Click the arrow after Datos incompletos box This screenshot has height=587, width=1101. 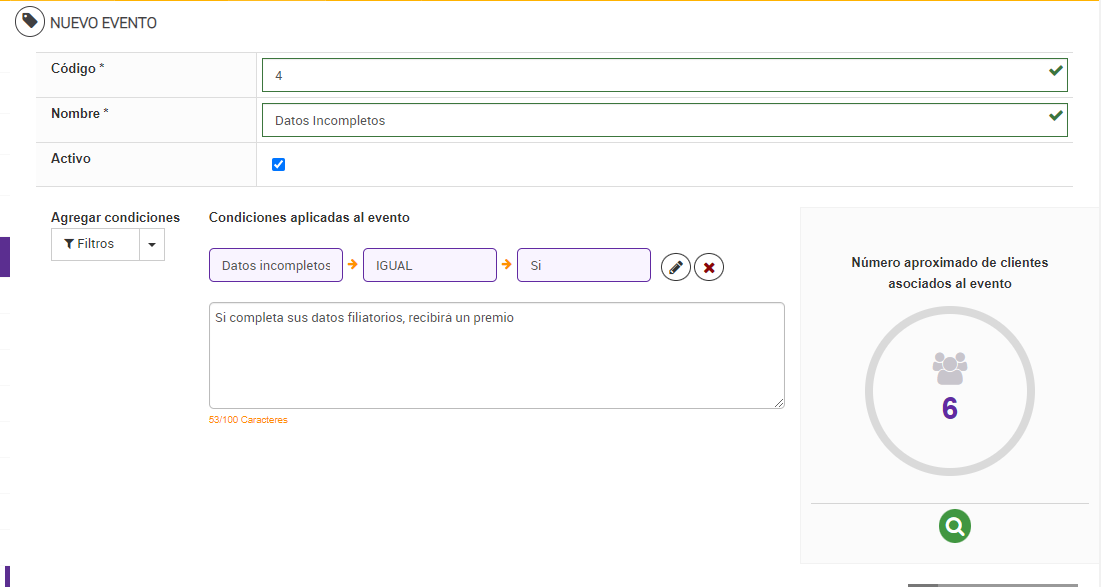click(x=353, y=265)
